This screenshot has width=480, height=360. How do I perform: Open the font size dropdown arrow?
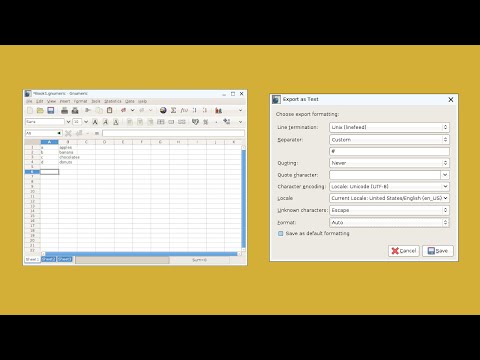click(x=86, y=122)
